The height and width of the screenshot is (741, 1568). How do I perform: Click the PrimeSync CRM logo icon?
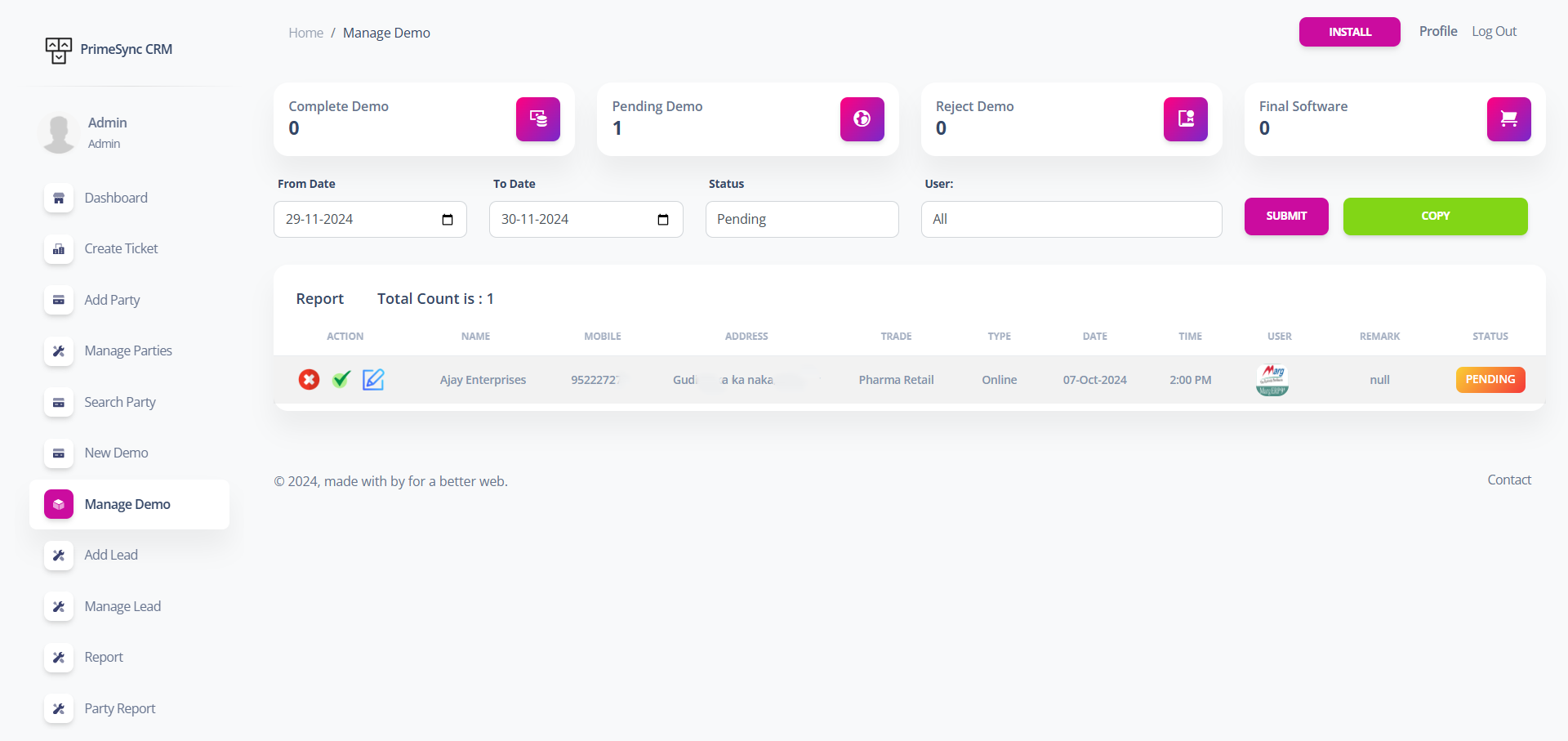point(59,50)
